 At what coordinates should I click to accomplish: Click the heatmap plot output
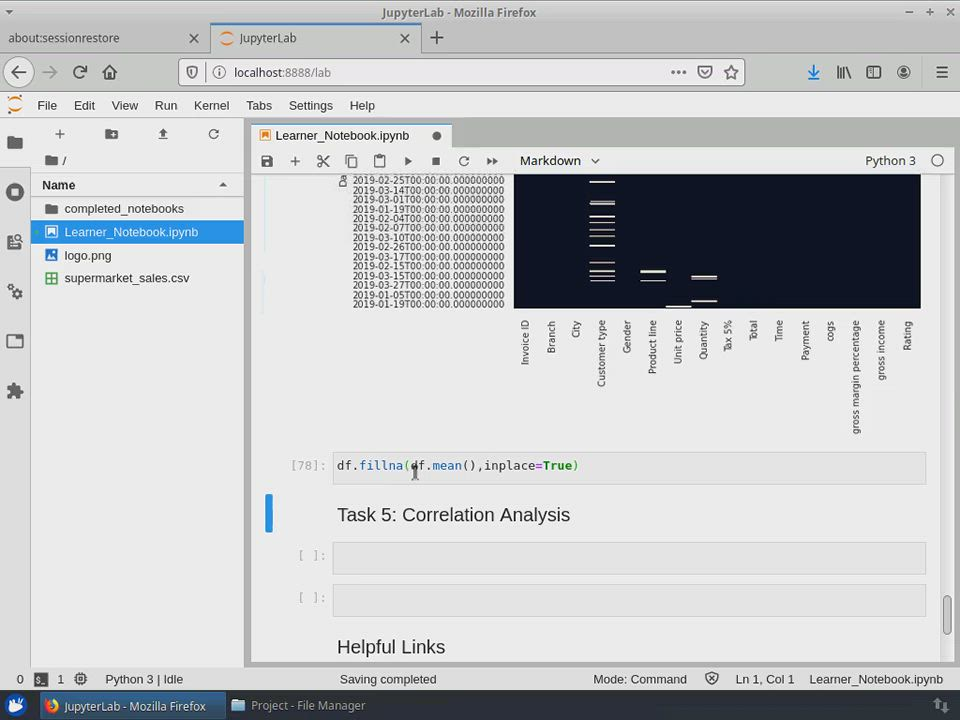tap(716, 241)
